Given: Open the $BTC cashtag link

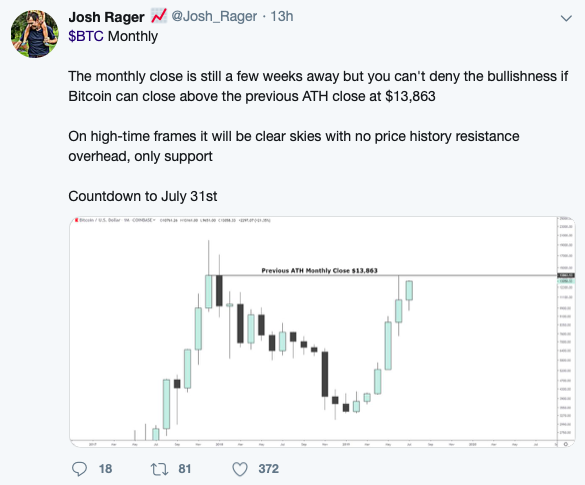Looking at the screenshot, I should tap(86, 36).
